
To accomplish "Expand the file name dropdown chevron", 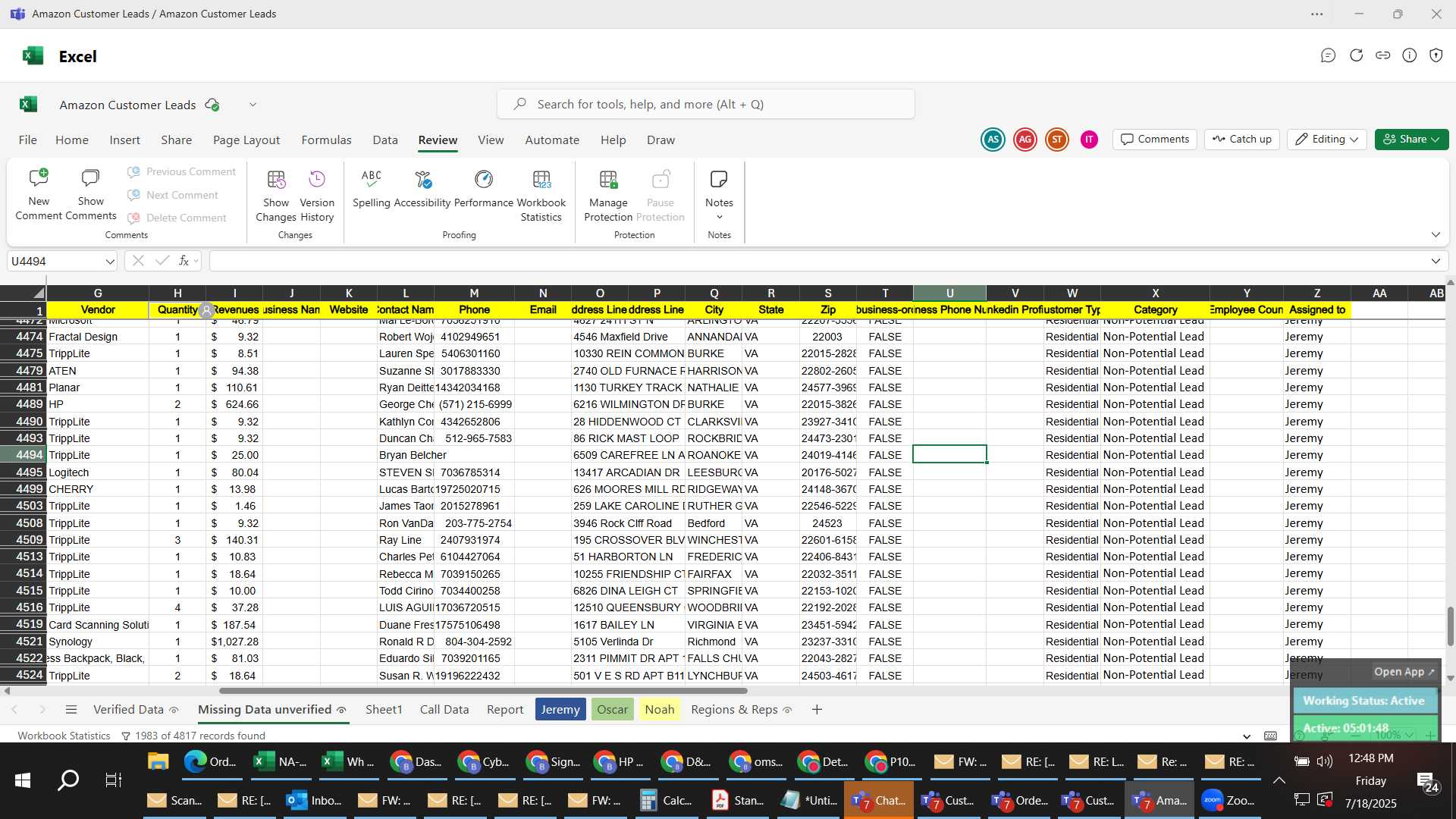I will pos(253,105).
